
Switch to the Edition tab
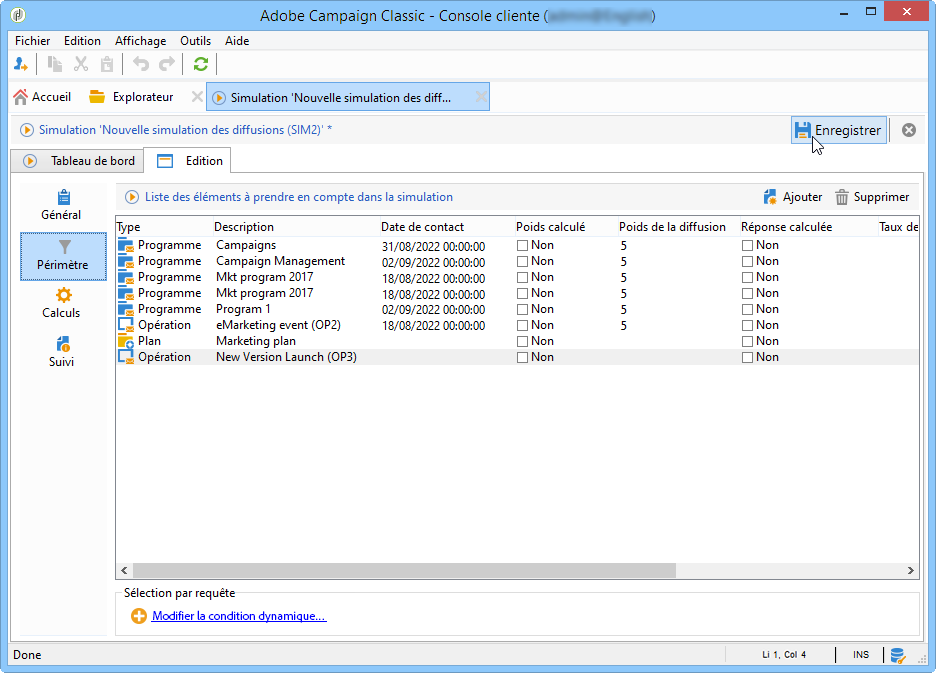tap(189, 161)
